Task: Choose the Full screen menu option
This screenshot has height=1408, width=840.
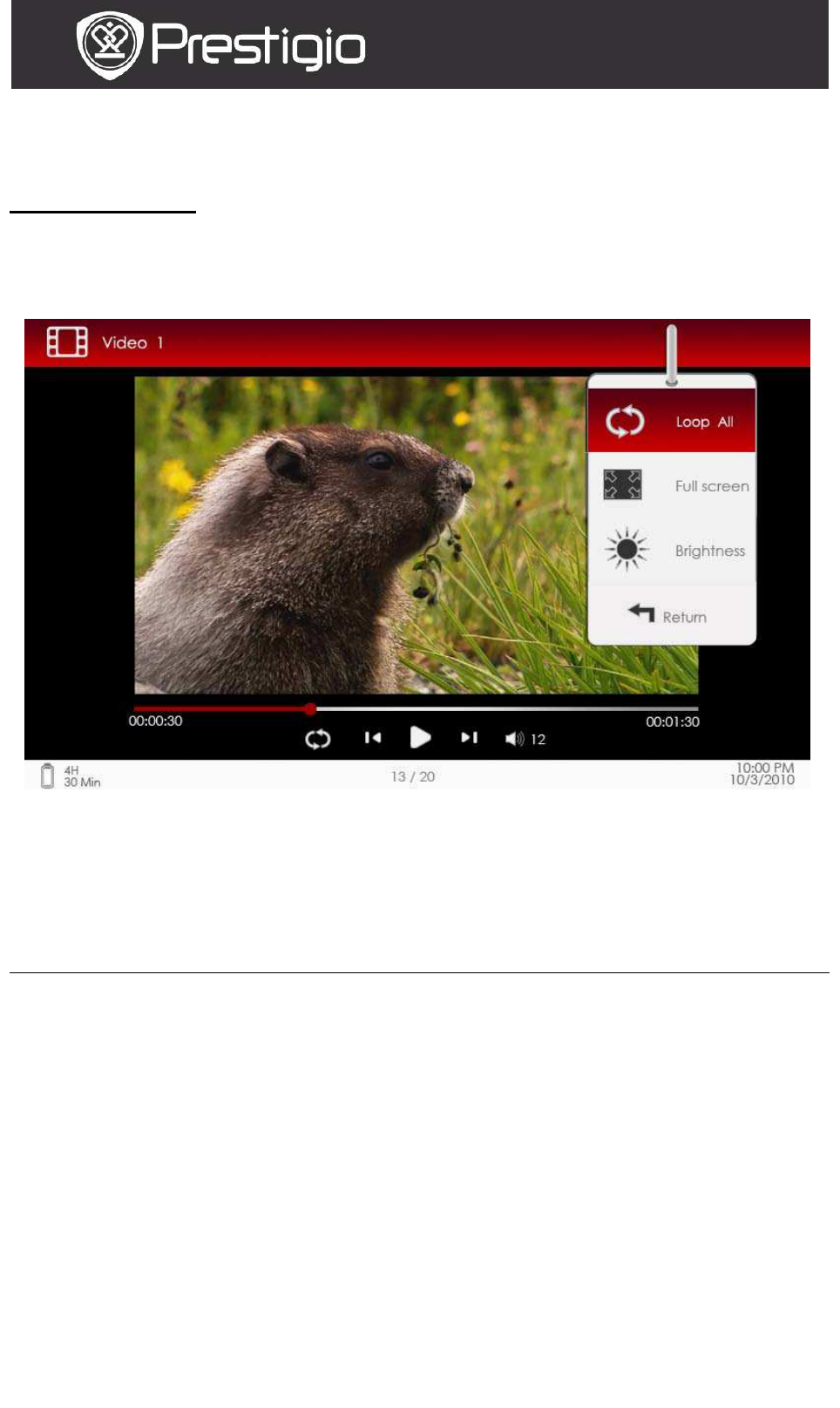Action: click(671, 486)
